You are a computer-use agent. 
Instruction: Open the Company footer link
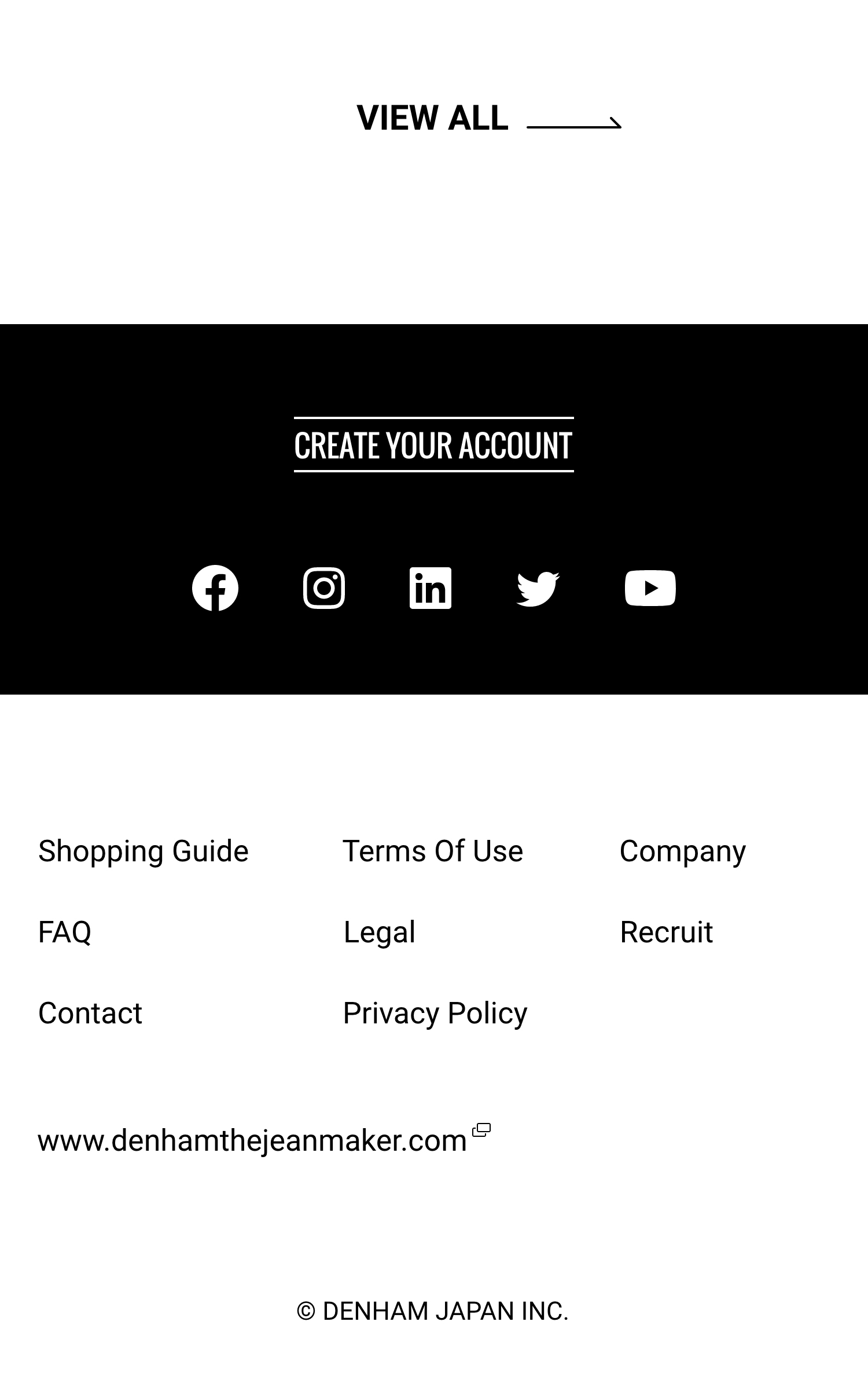tap(683, 851)
